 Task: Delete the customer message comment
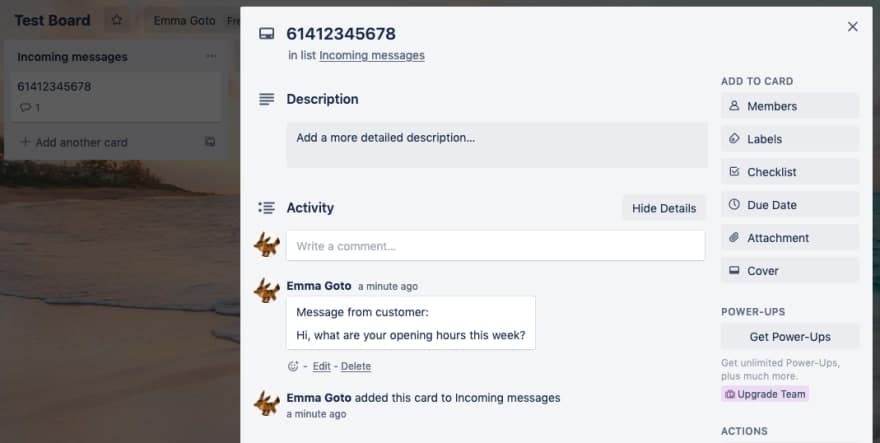pos(355,367)
